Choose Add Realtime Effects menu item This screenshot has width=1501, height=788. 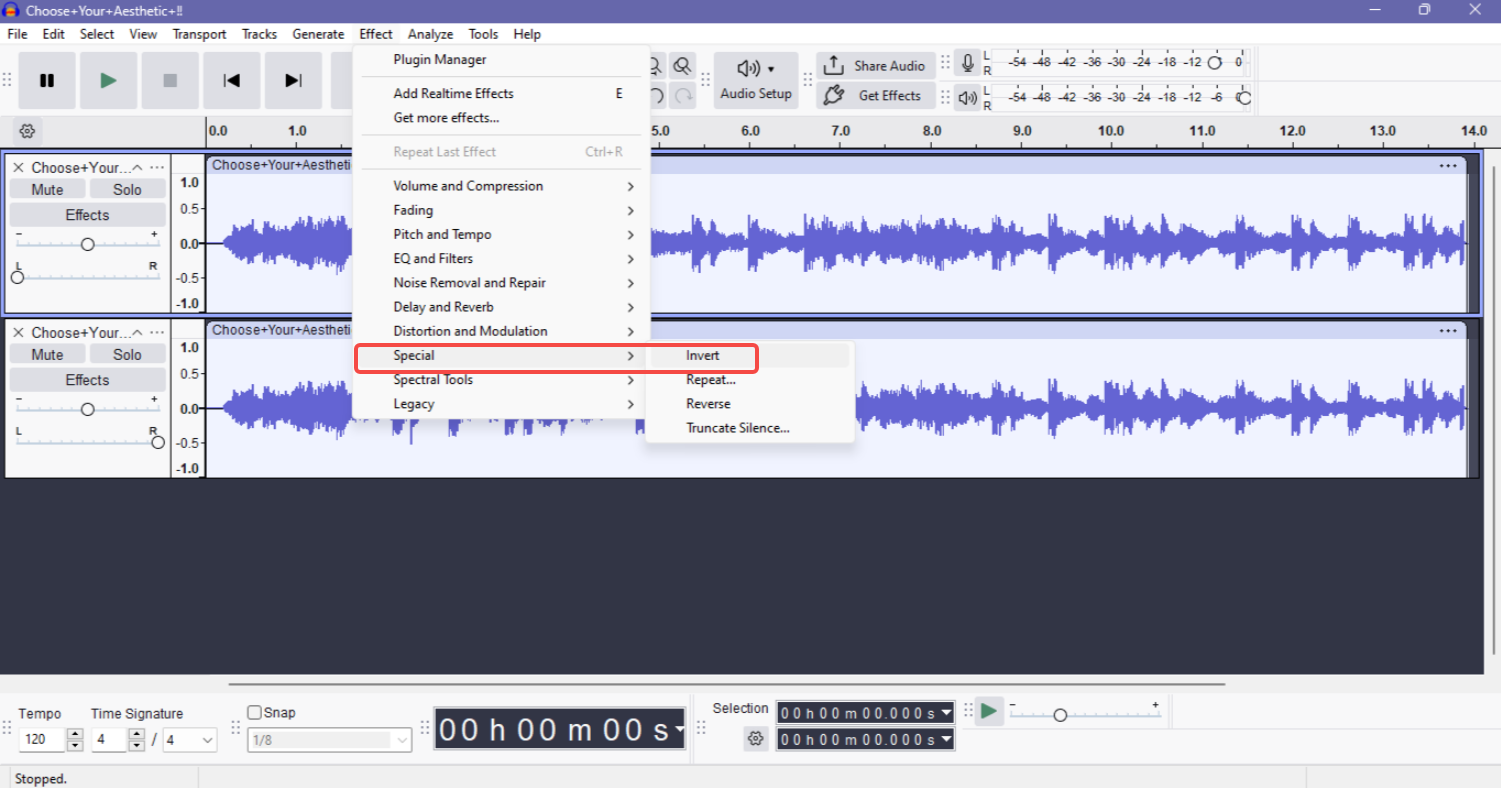pos(502,94)
